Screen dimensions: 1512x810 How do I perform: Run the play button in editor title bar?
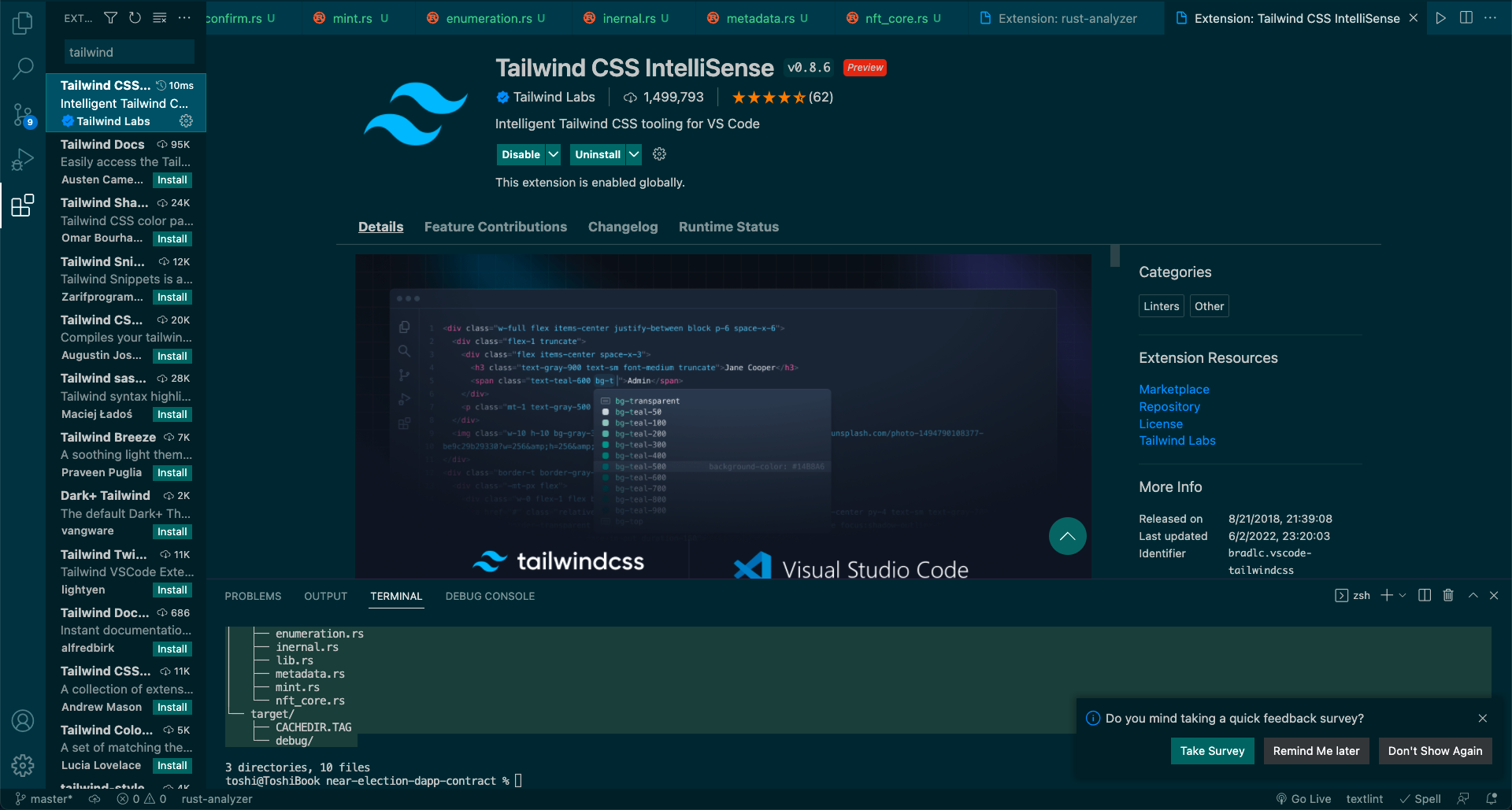(x=1440, y=17)
